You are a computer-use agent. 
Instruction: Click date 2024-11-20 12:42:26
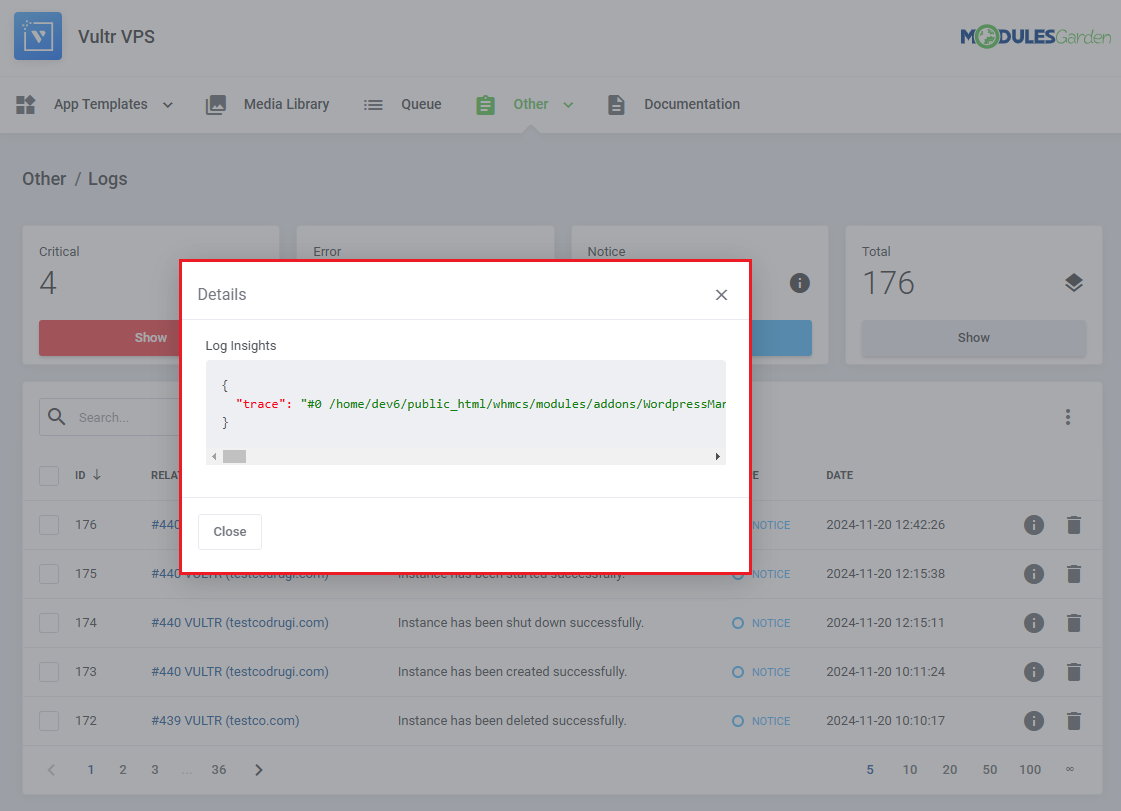(885, 525)
